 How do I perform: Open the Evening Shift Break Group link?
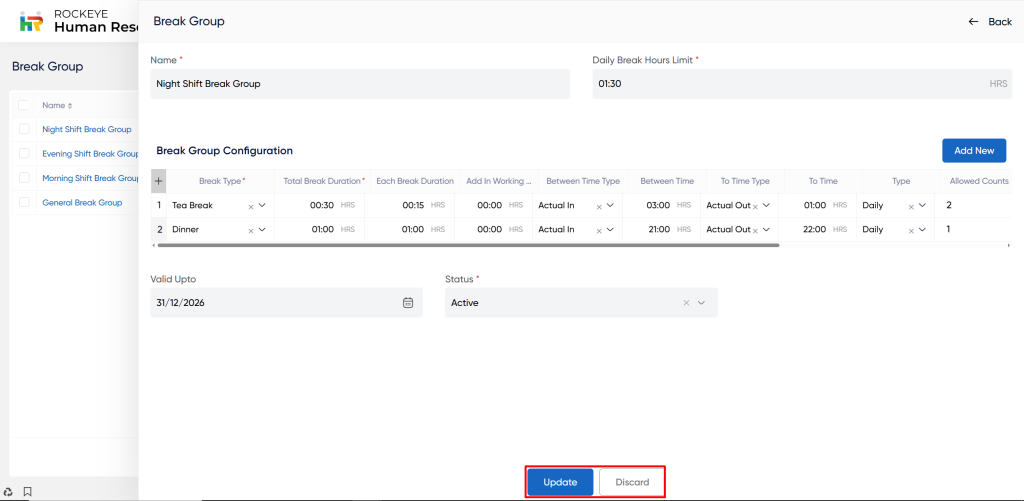(x=90, y=154)
